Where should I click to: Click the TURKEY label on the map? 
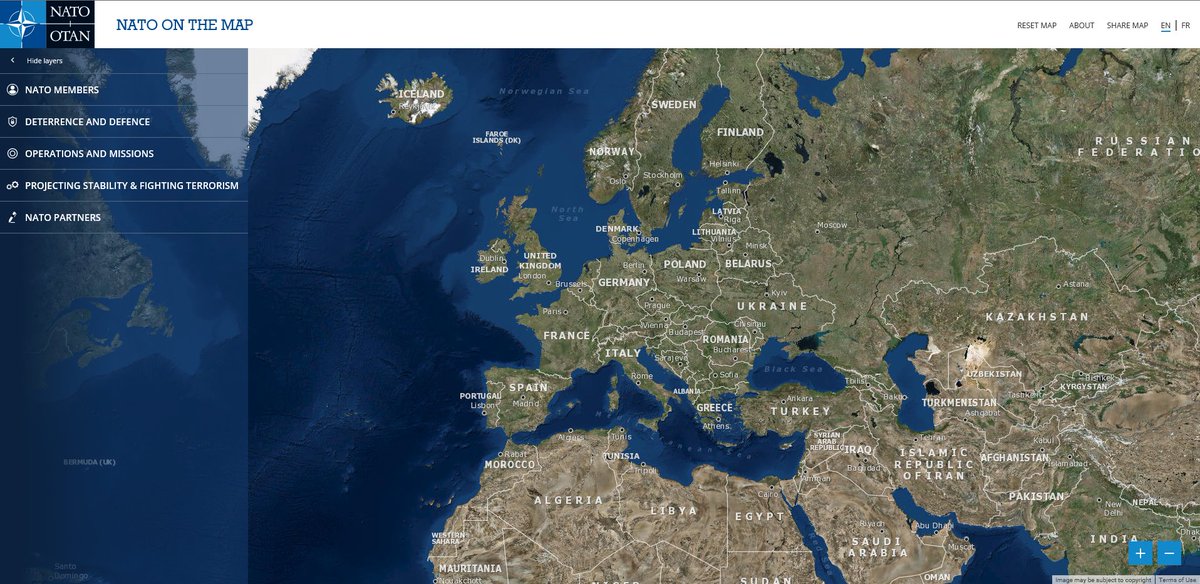pos(800,411)
